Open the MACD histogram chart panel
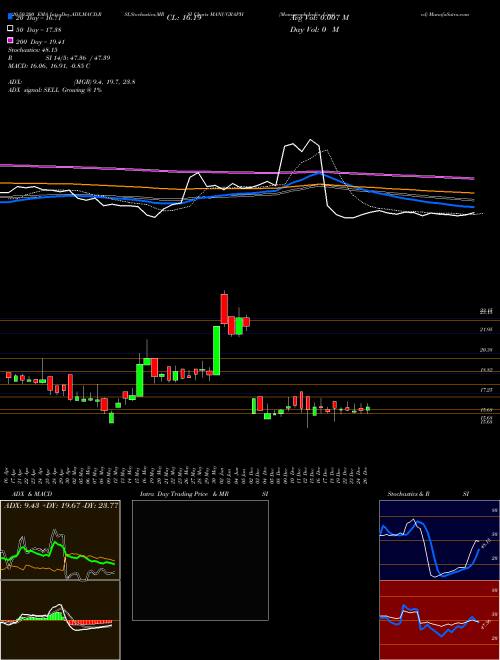Viewport: 500px width, 660px height. pos(60,620)
